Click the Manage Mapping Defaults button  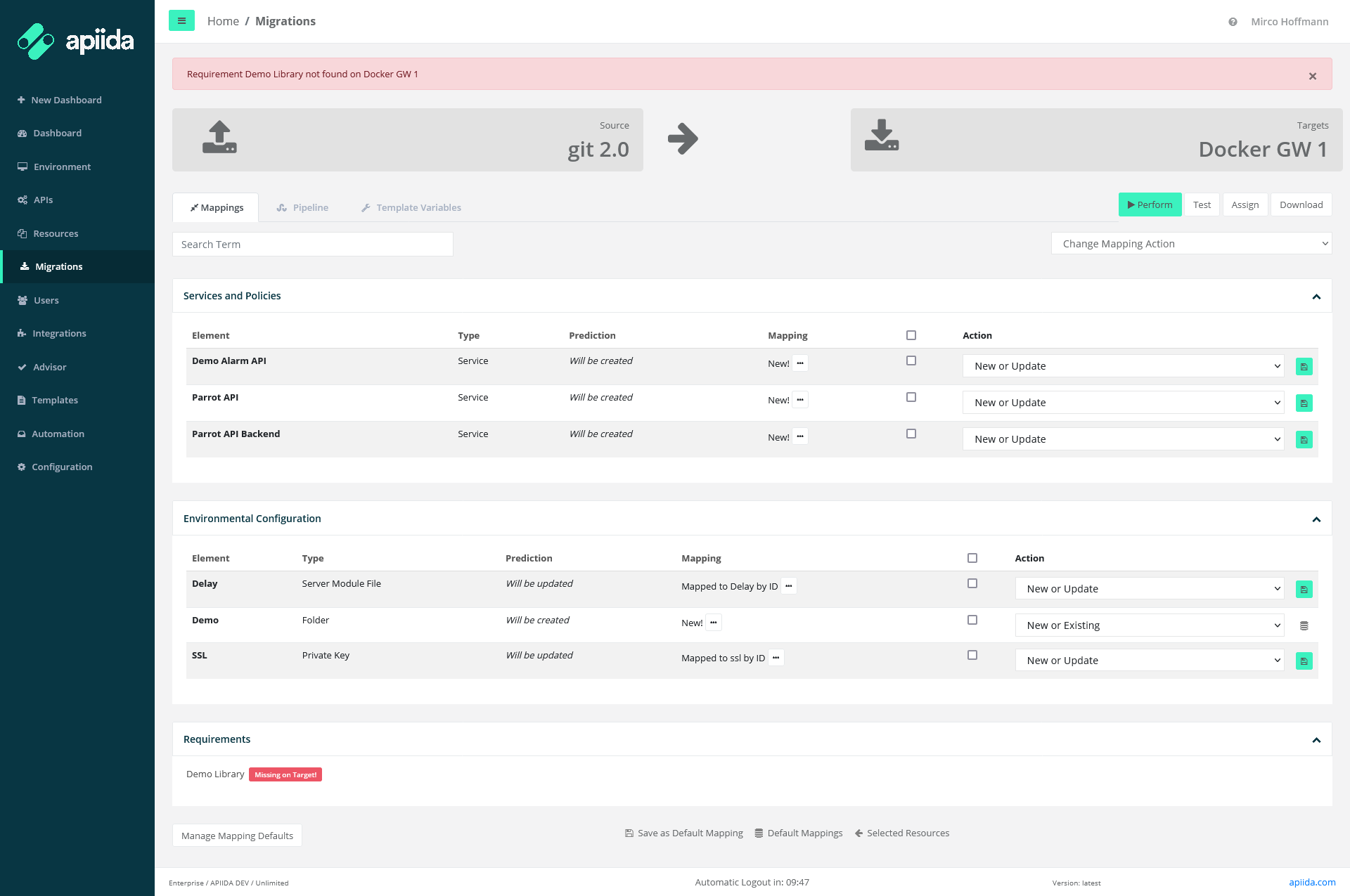pos(237,836)
